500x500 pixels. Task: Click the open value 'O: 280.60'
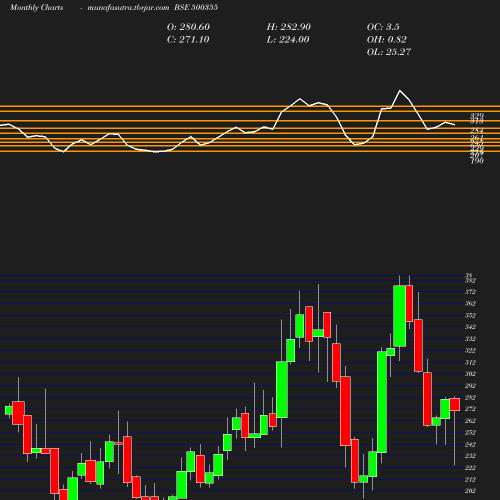coord(188,27)
